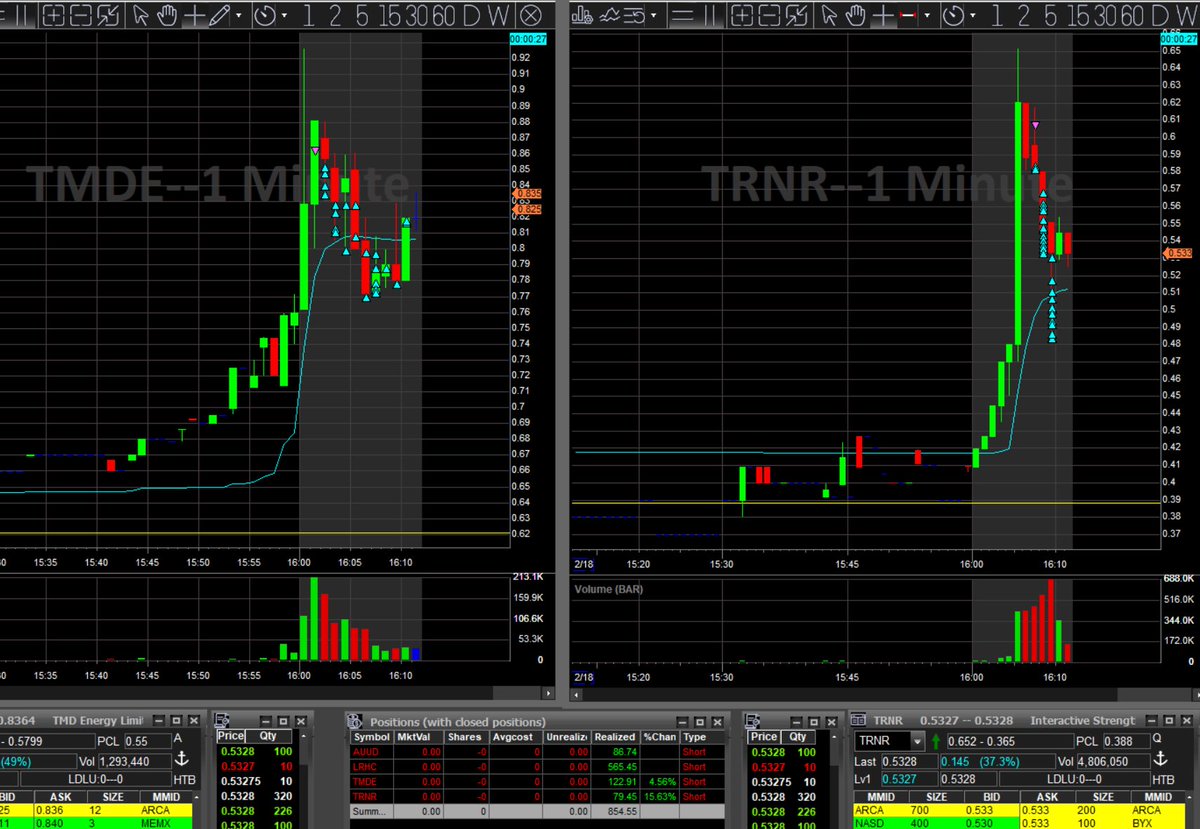This screenshot has height=829, width=1200.
Task: Zoom in on the TRNR chart
Action: (742, 16)
